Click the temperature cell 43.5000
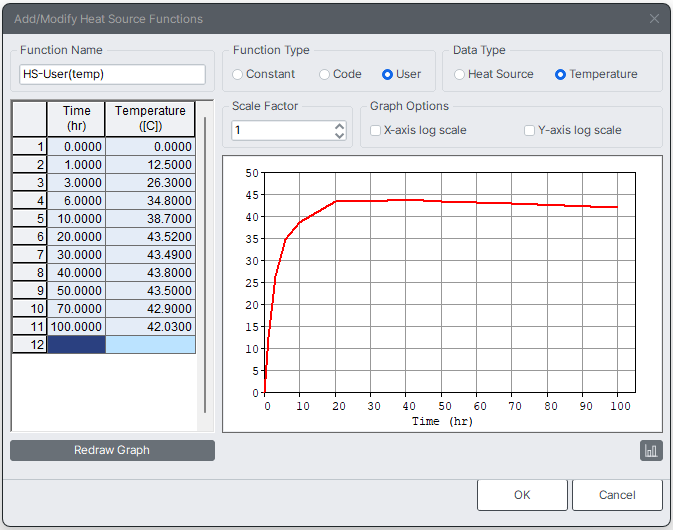Screen dimensions: 673x530 point(150,291)
